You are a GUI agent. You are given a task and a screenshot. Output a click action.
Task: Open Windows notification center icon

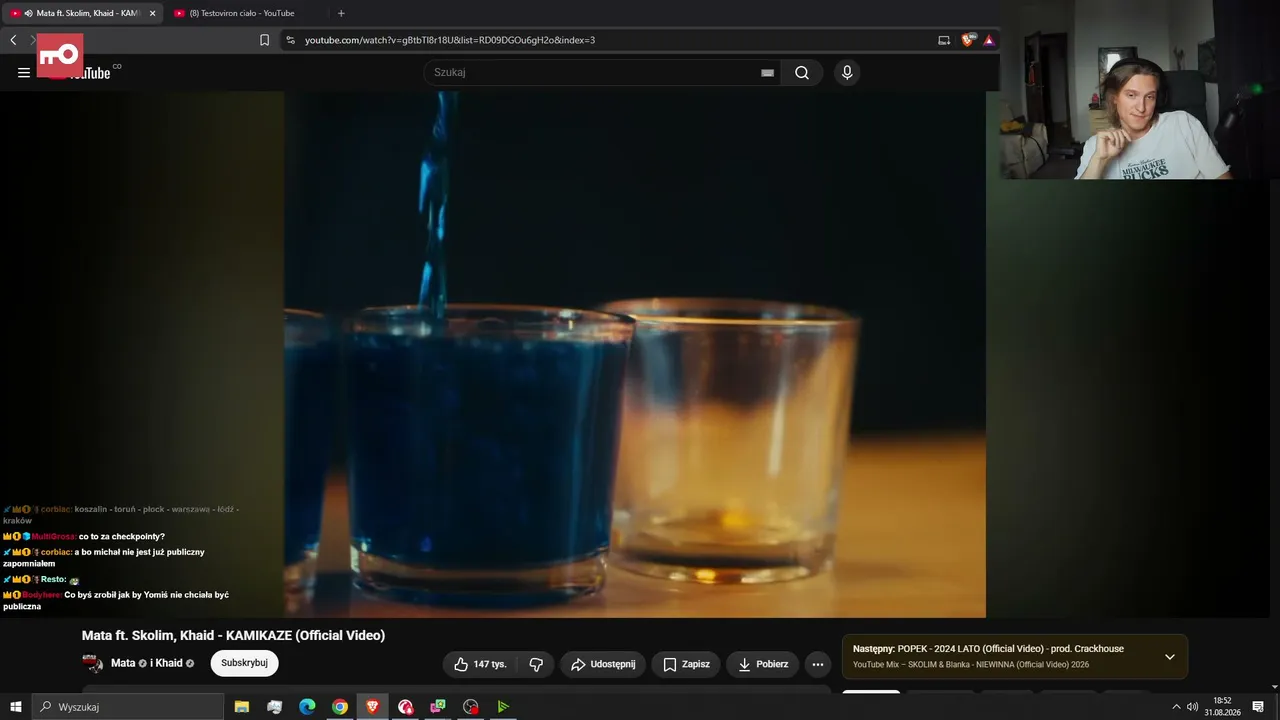tap(1258, 707)
